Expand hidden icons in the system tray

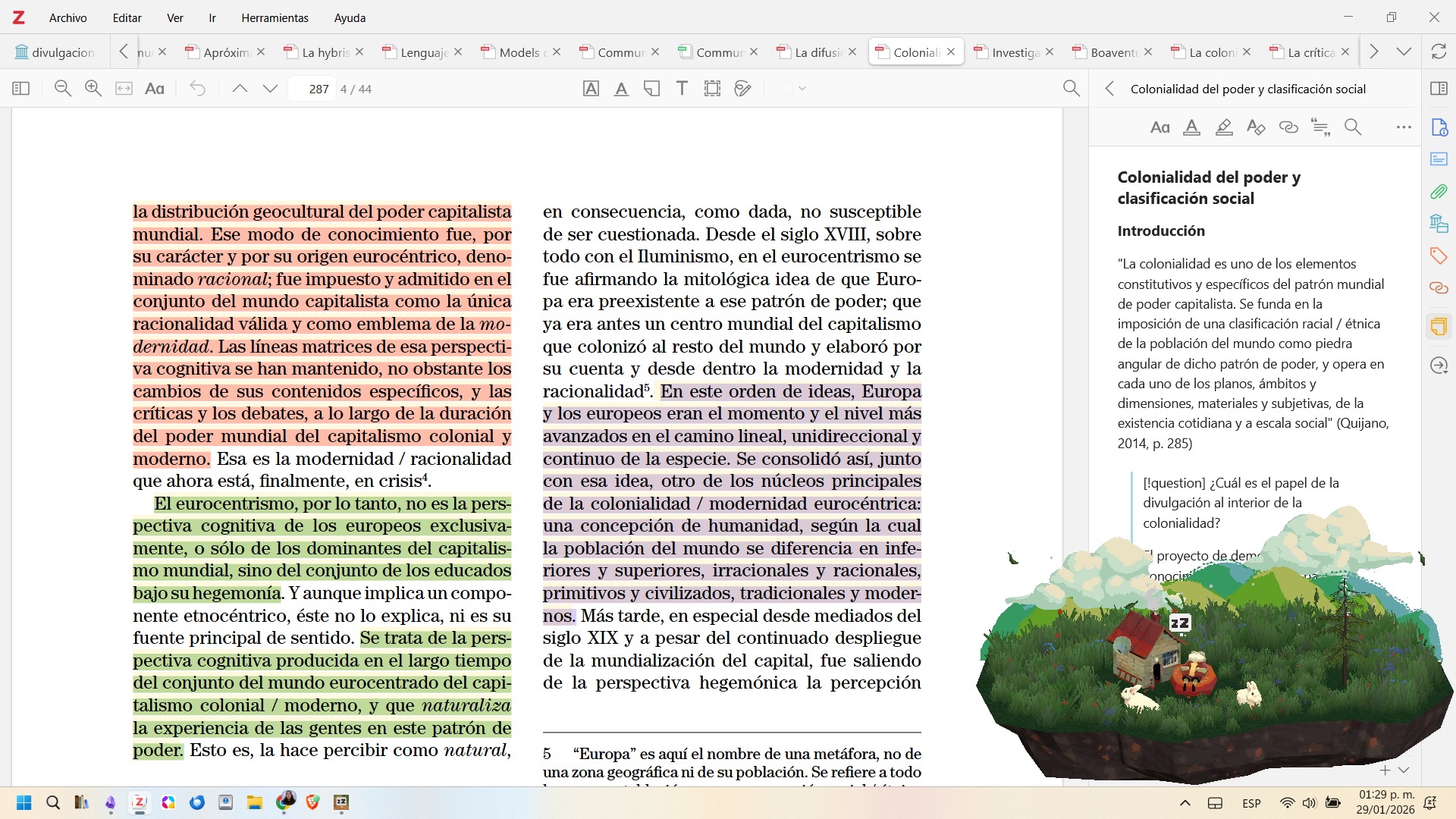pos(1185,803)
